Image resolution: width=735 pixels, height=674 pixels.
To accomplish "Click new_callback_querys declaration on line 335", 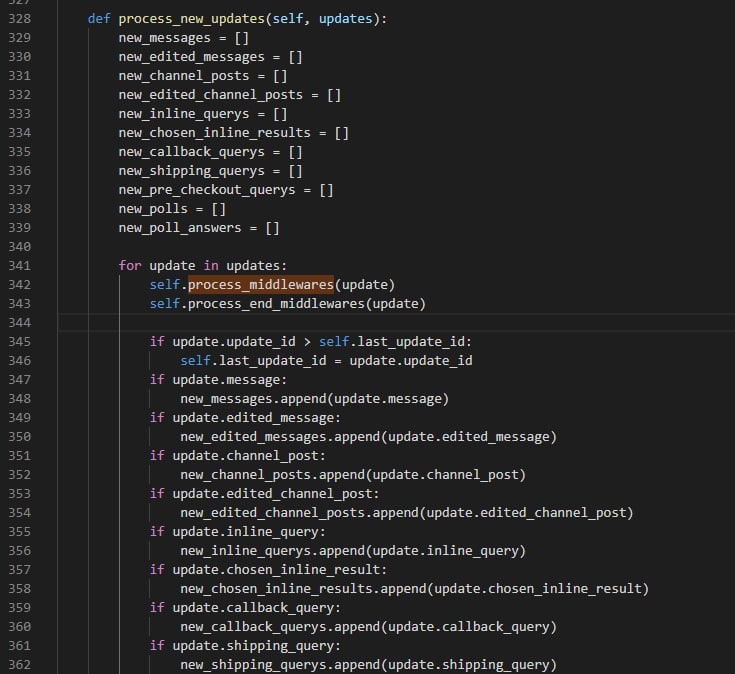I will [x=210, y=152].
